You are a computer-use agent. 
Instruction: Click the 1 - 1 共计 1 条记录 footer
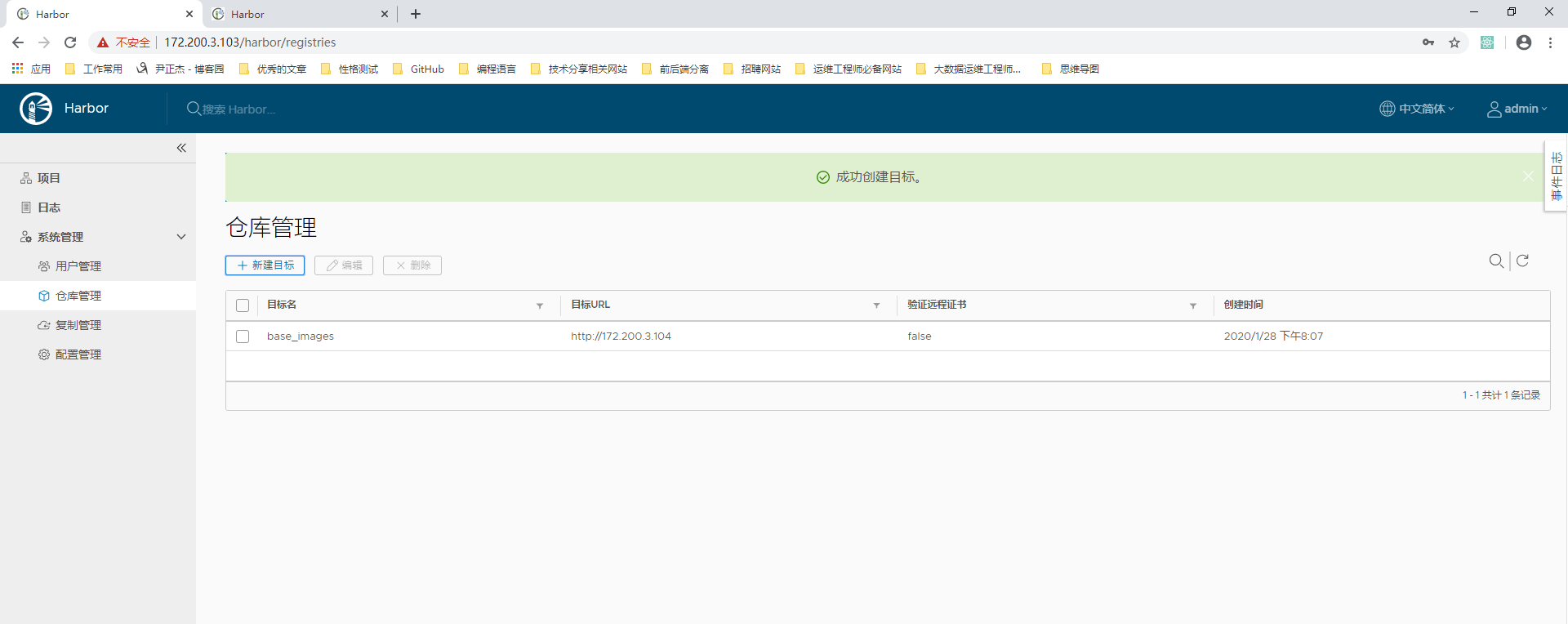(x=1501, y=395)
